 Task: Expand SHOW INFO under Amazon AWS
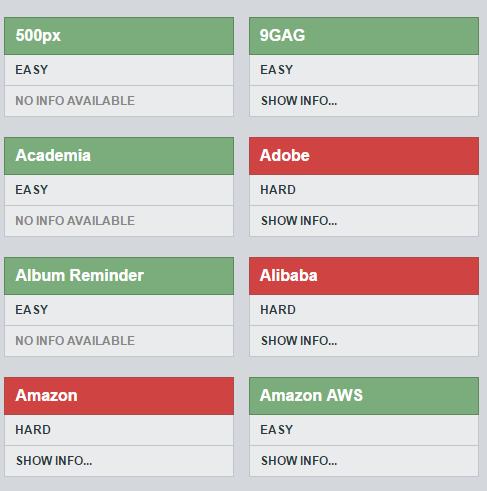[299, 461]
